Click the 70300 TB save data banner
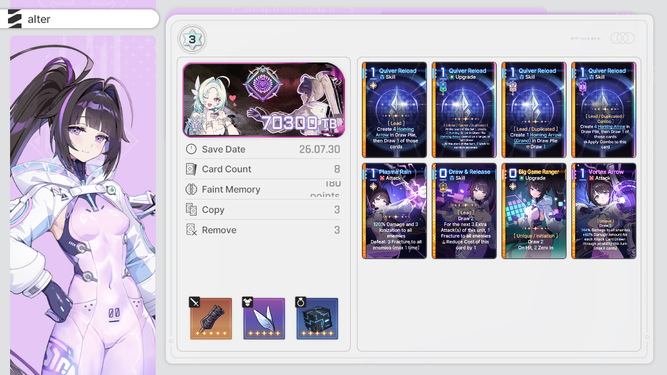 pyautogui.click(x=264, y=100)
